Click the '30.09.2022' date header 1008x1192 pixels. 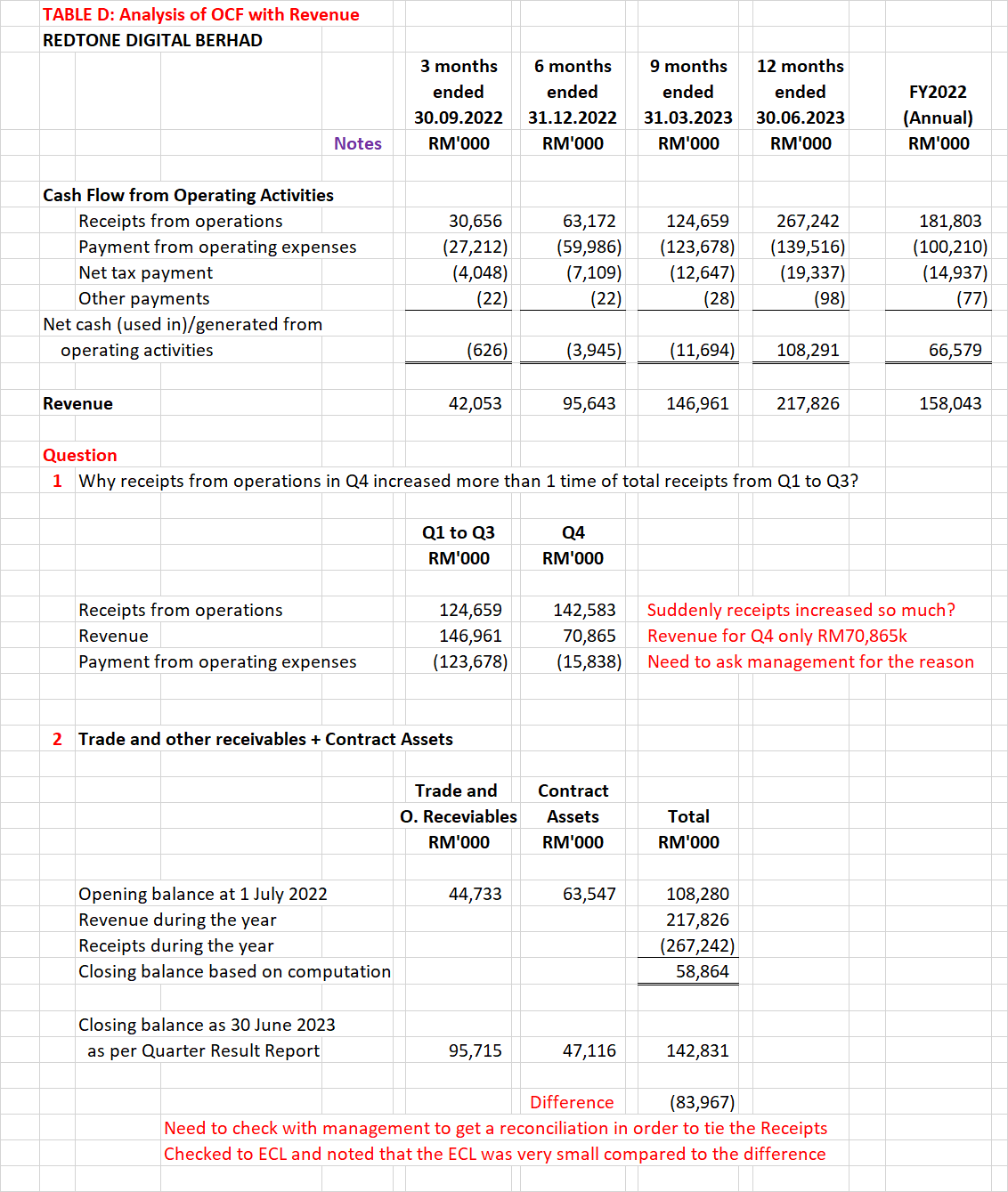(x=459, y=118)
